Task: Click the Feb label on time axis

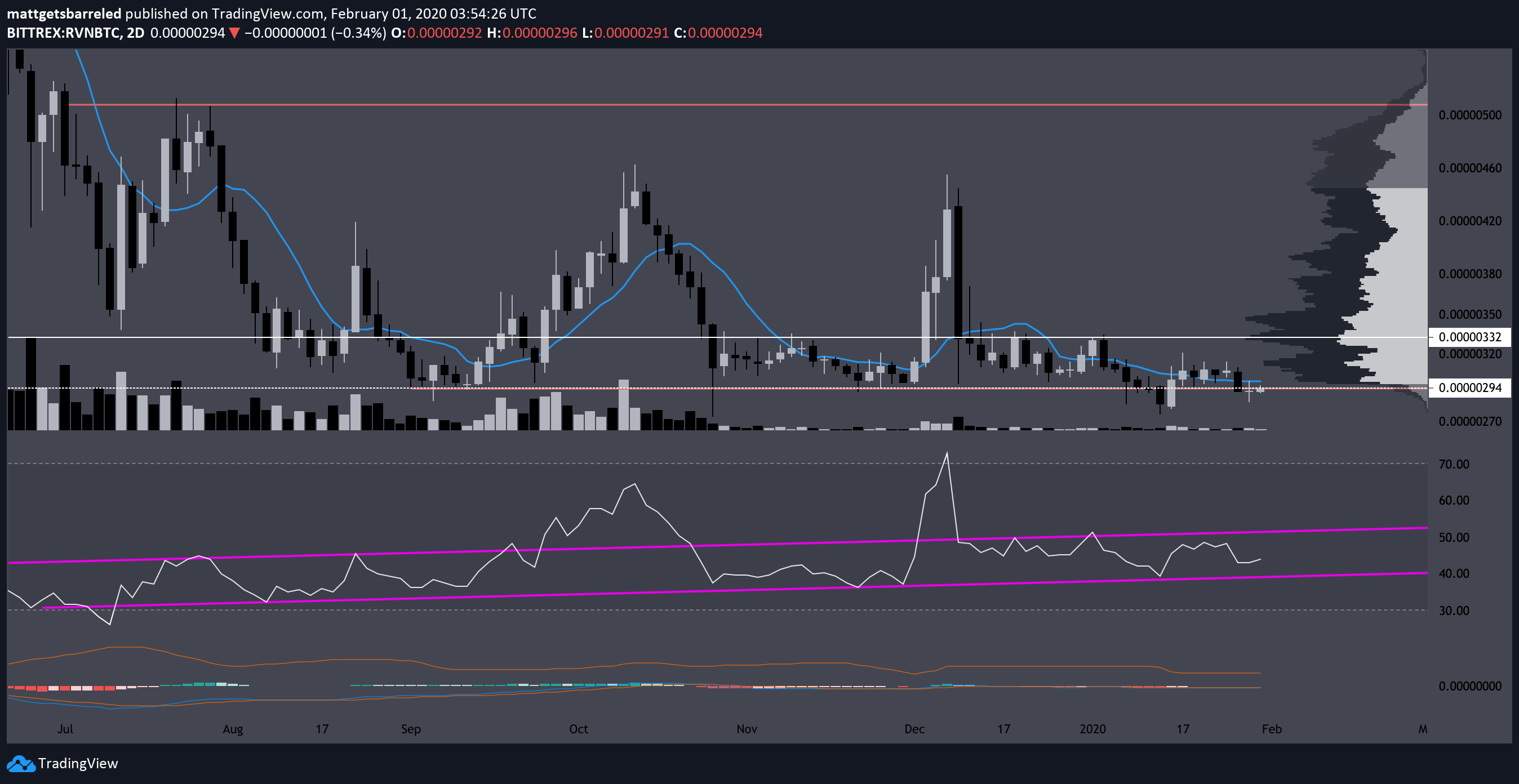Action: (1272, 729)
